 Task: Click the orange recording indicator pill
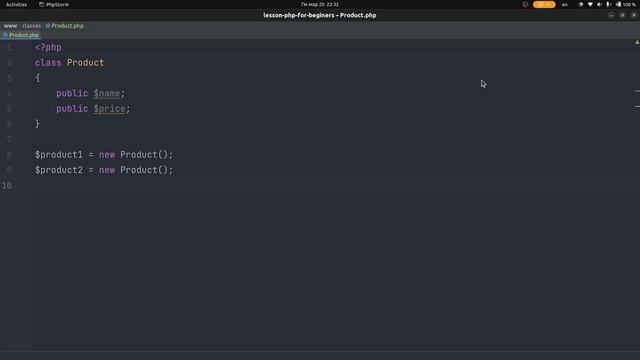click(x=544, y=4)
